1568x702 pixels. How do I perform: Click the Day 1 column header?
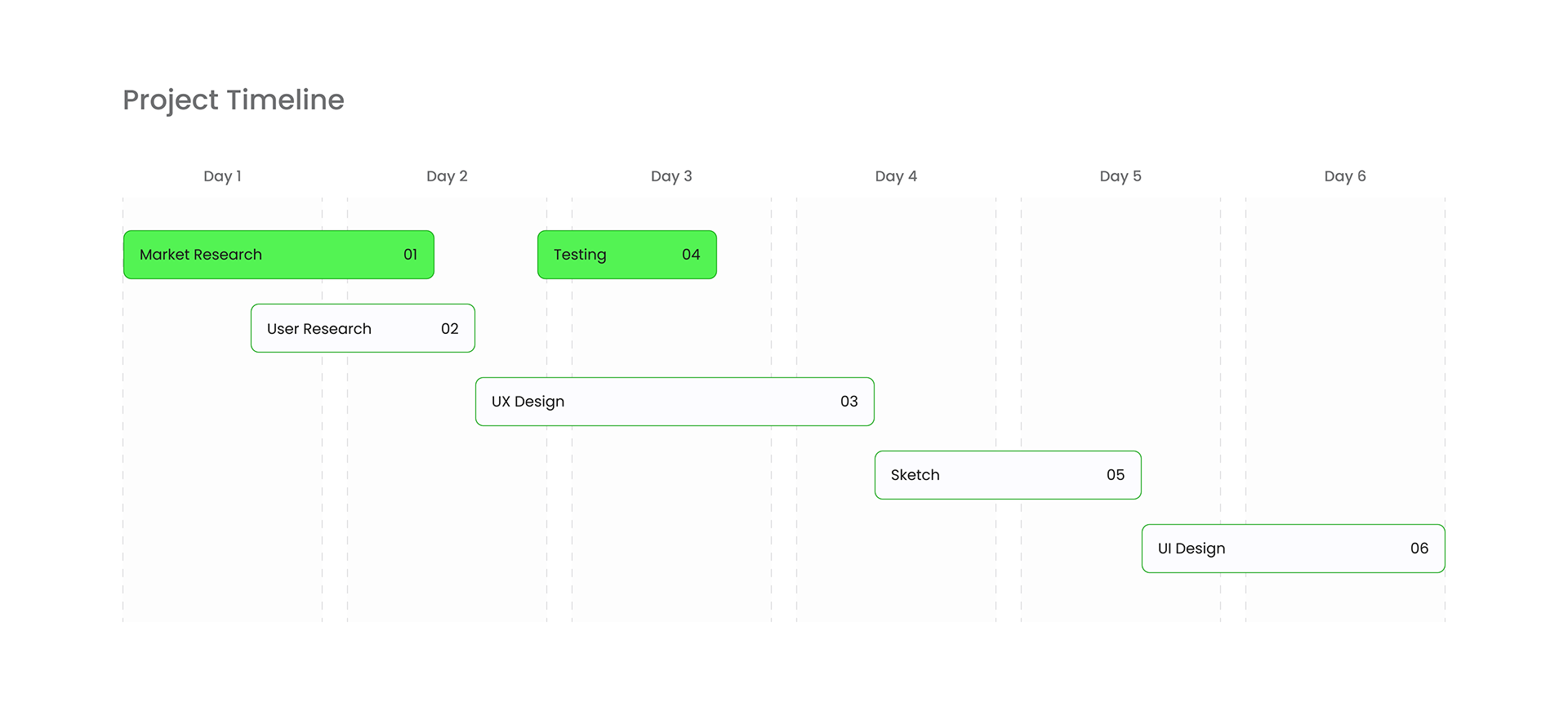[222, 176]
